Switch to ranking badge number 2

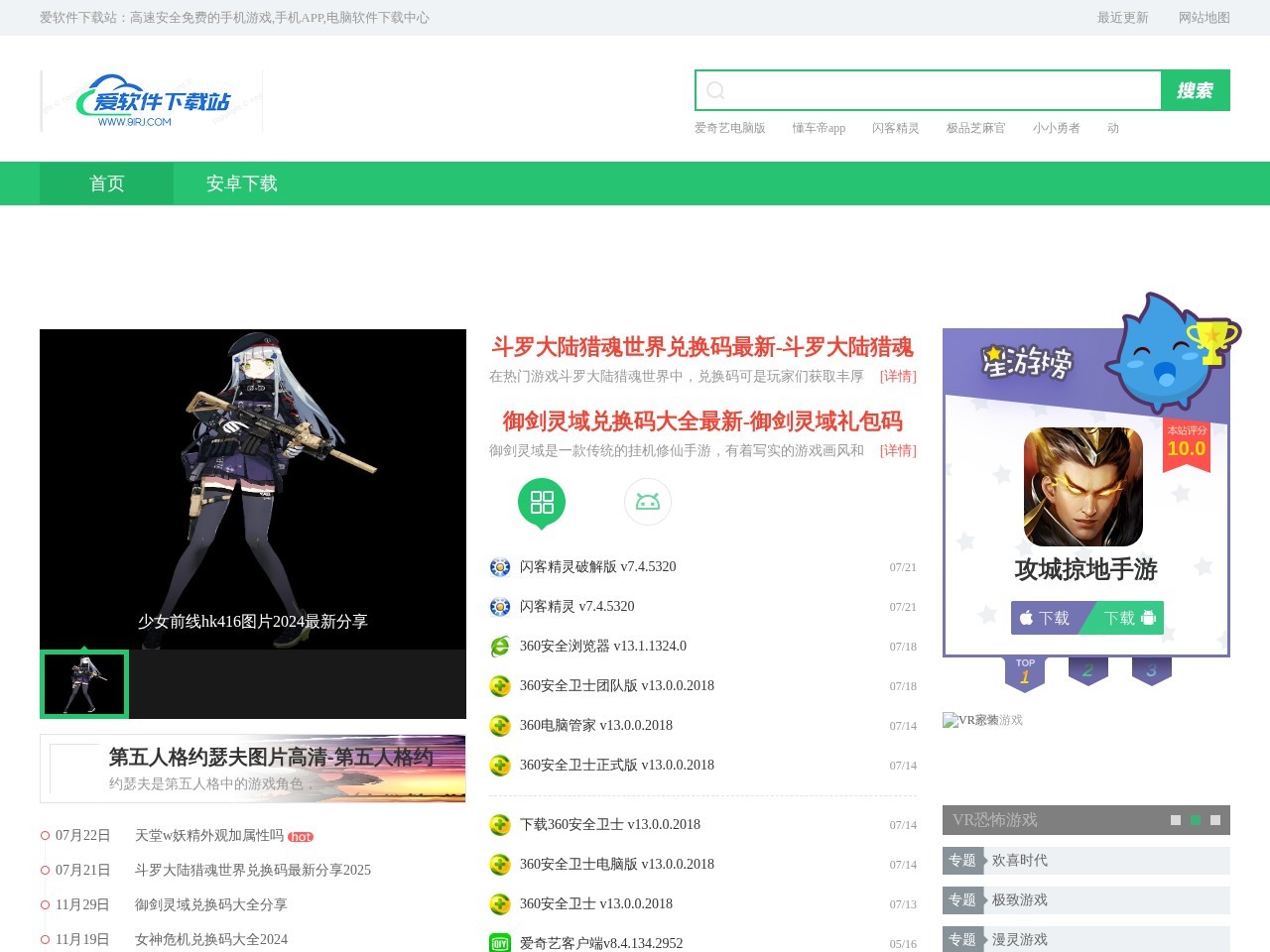click(1088, 671)
